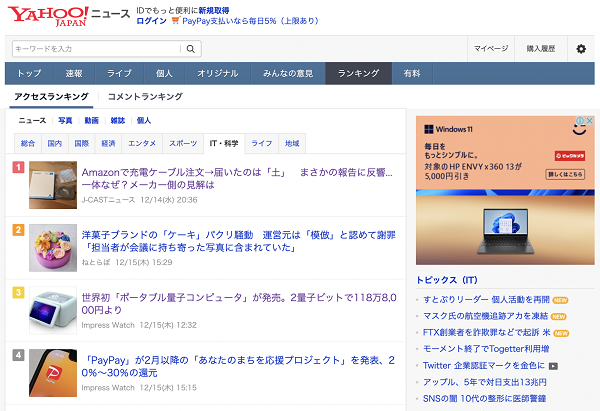
Task: Click the laptop image in Windows 11 ad
Action: click(505, 231)
